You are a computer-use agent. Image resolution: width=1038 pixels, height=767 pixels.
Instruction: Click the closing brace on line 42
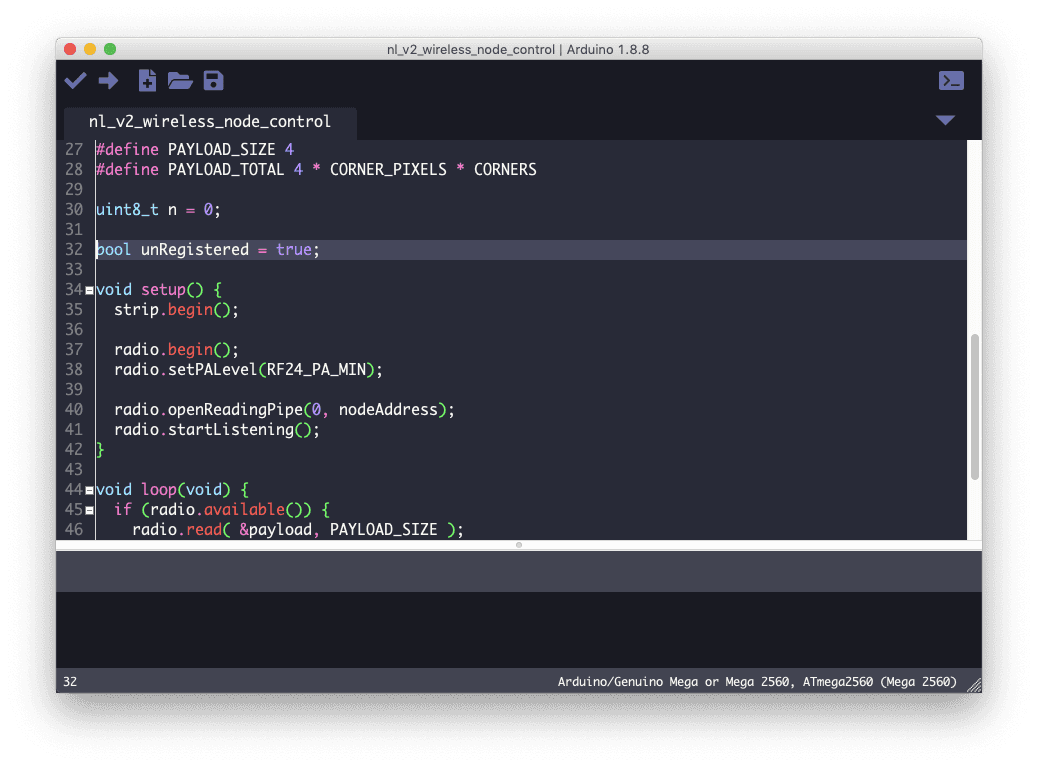click(100, 450)
